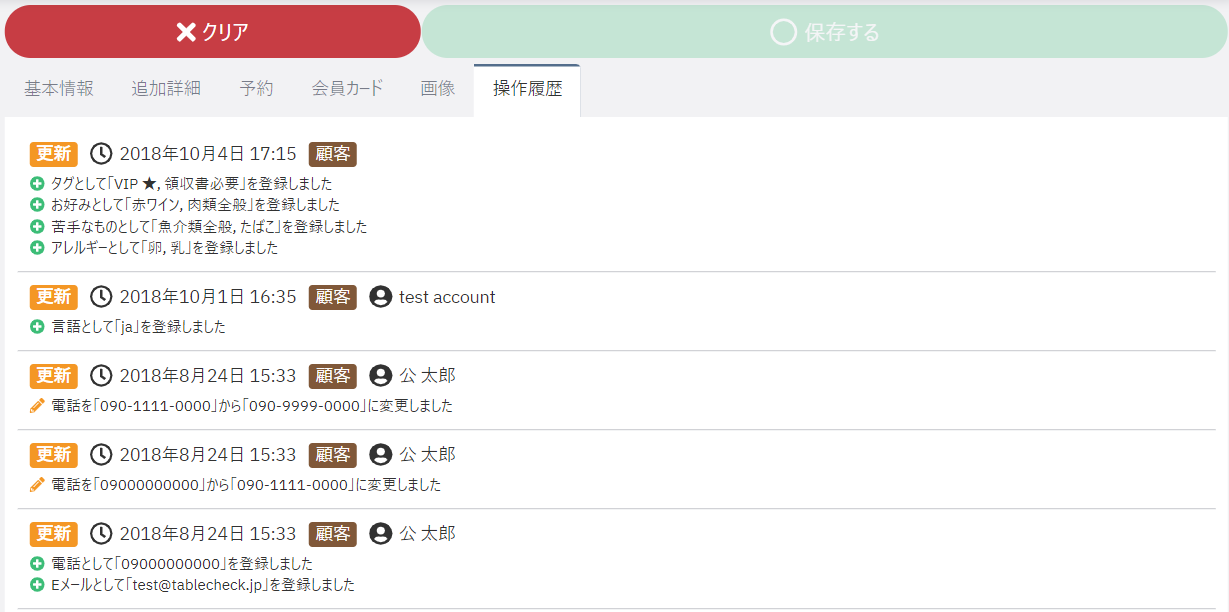Open the 画像 tab

click(438, 88)
